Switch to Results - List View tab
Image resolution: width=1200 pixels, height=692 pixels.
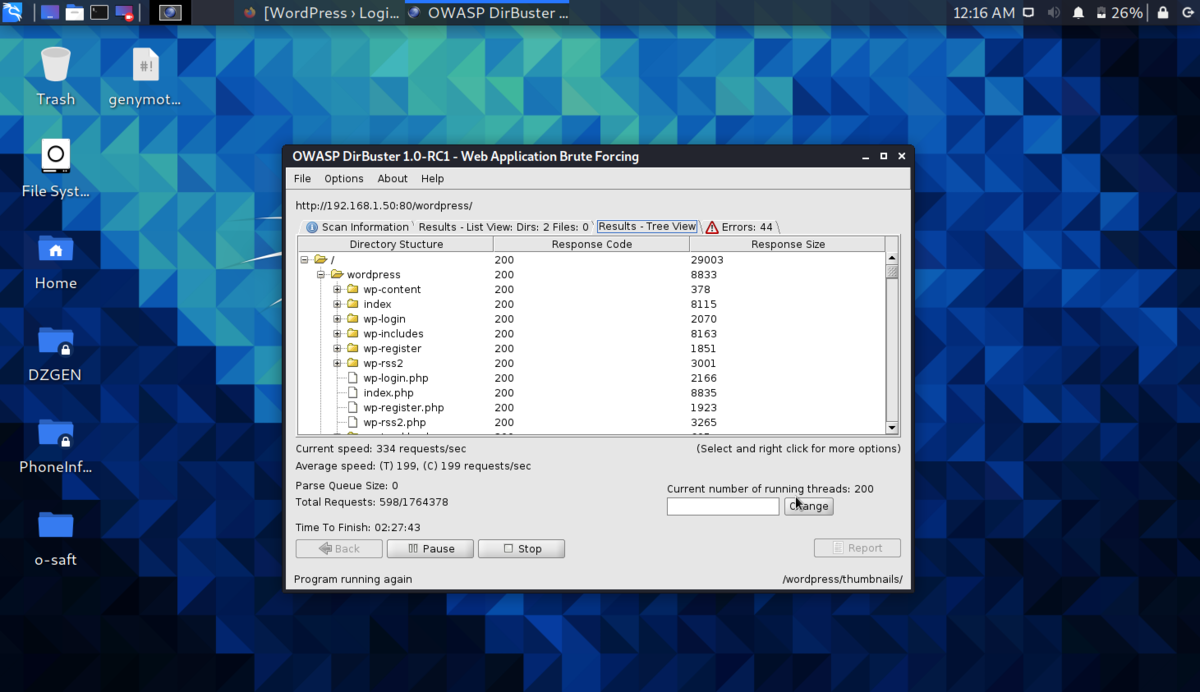click(x=503, y=227)
